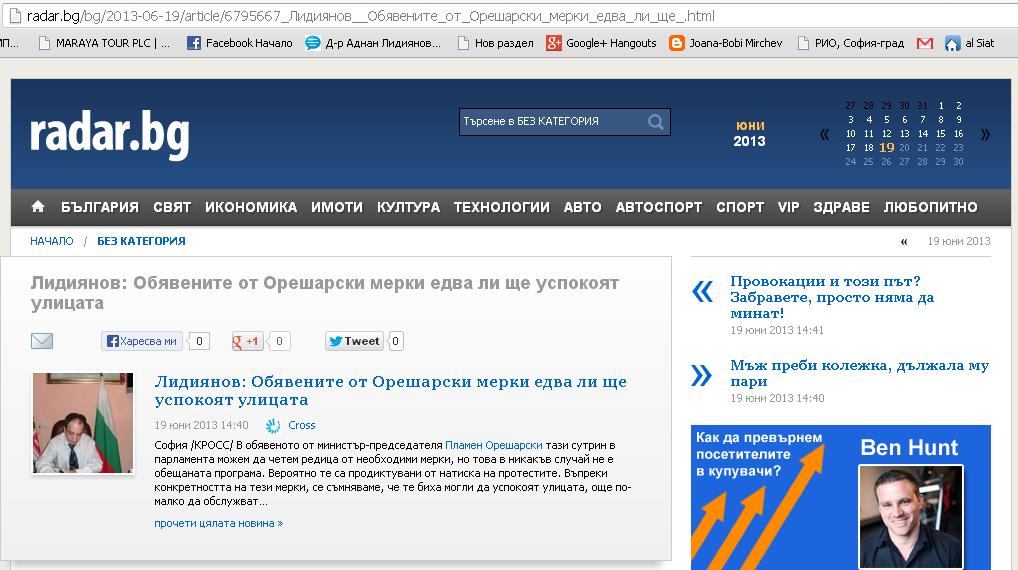Click the date '19 юни 2013' in breadcrumb row

click(x=958, y=242)
